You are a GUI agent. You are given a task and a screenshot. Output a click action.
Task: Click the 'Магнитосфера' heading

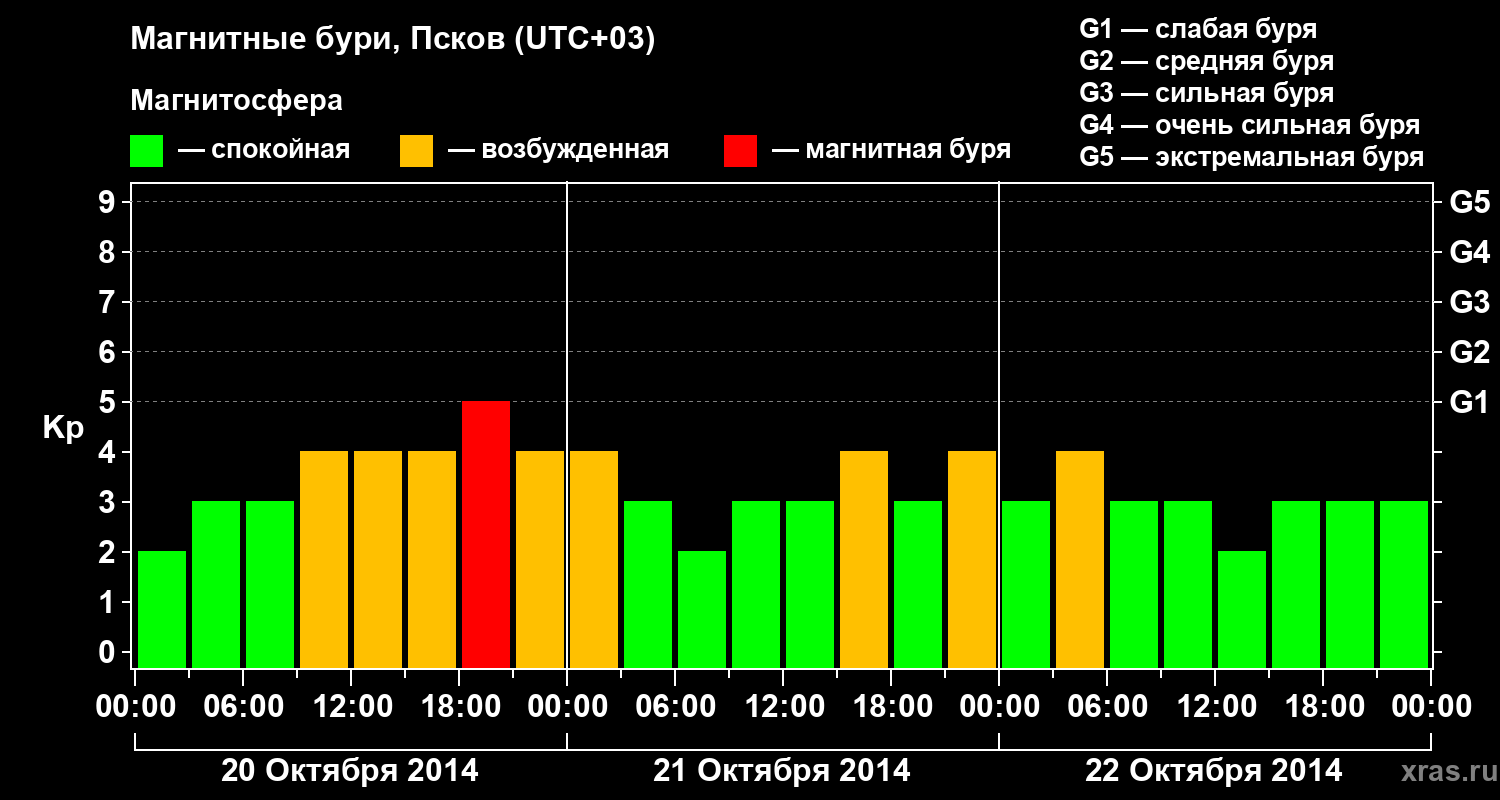tap(236, 101)
